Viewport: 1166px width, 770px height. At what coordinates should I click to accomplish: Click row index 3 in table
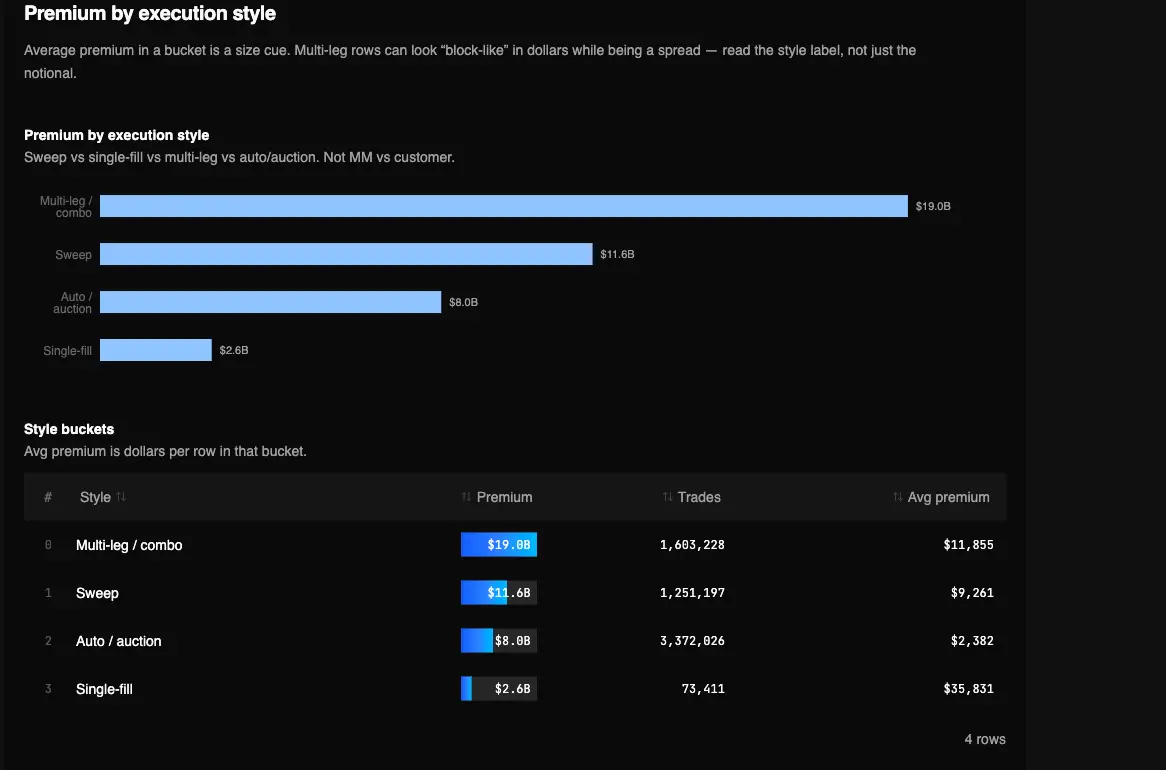pos(48,689)
